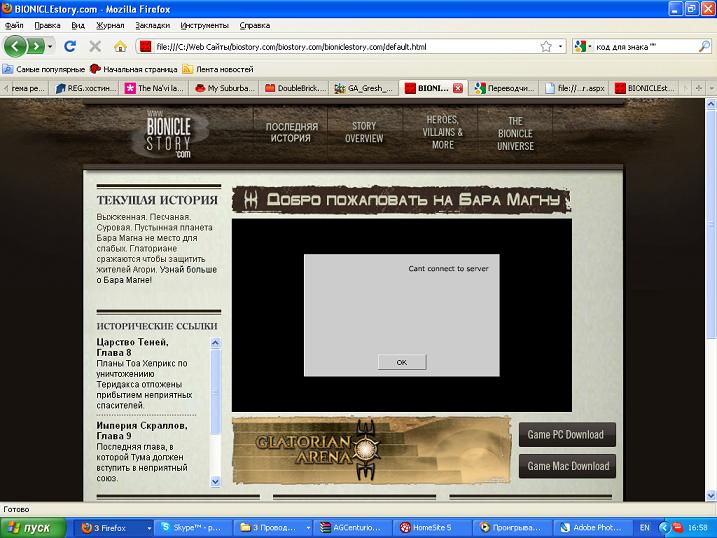This screenshot has width=717, height=538.
Task: Open the back/forward history dropdown arrow
Action: 50,46
